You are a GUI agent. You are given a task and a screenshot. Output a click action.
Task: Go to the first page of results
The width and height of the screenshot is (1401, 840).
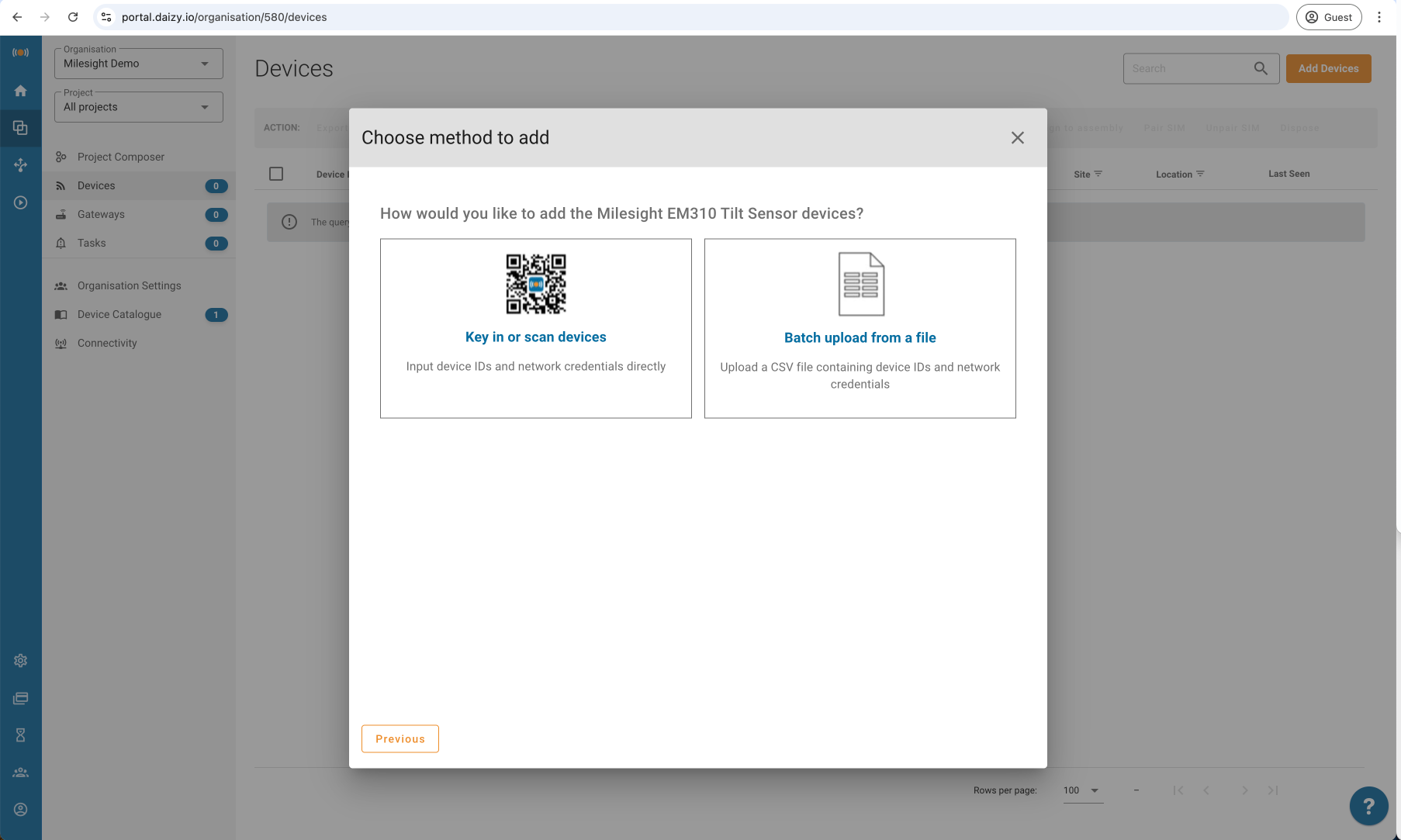point(1178,790)
